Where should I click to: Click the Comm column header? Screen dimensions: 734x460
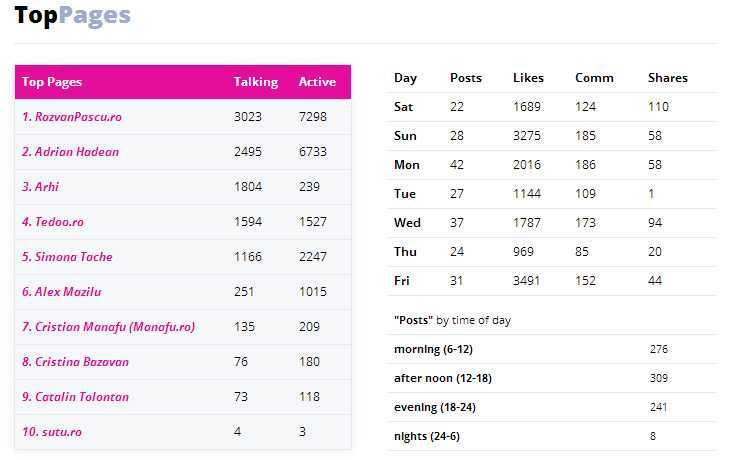pyautogui.click(x=594, y=78)
